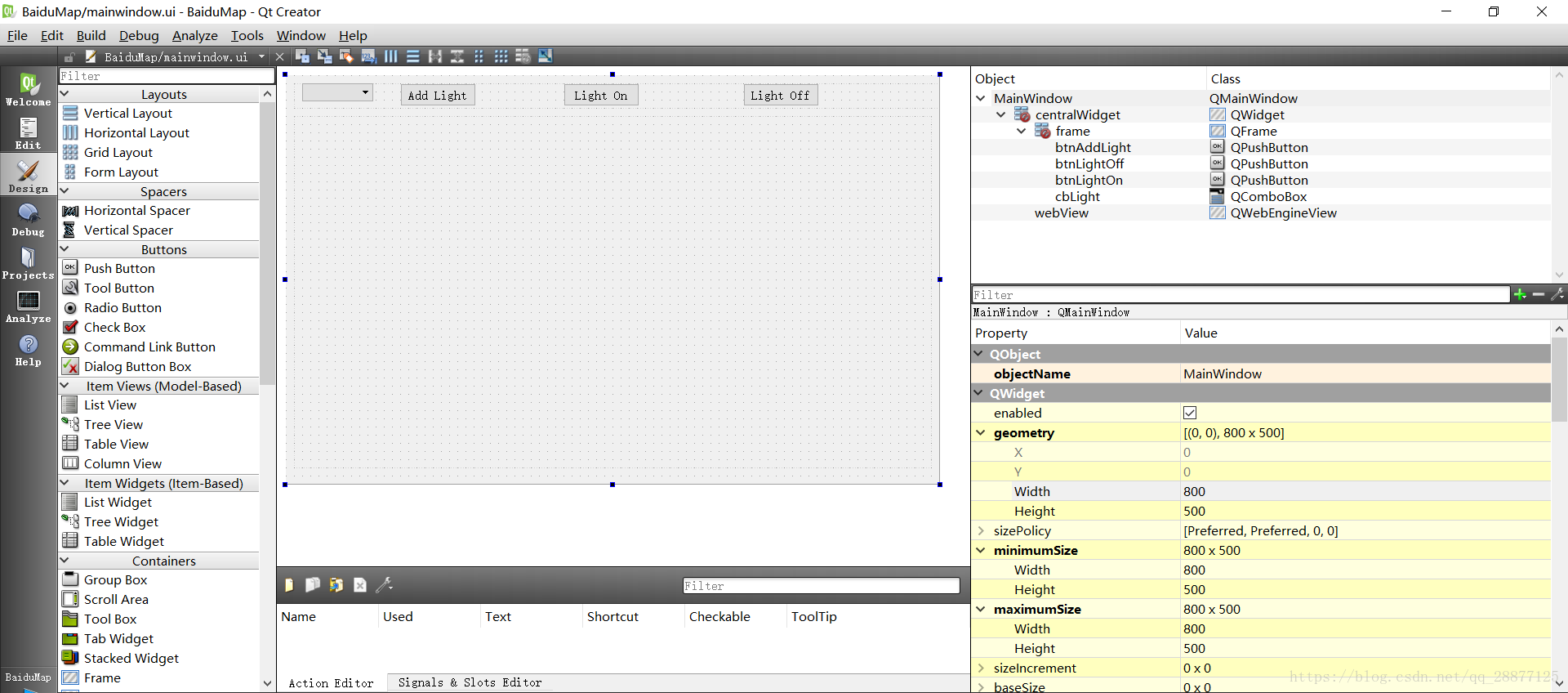Select btnLightOn in object inspector
The image size is (1568, 693).
(x=1089, y=180)
